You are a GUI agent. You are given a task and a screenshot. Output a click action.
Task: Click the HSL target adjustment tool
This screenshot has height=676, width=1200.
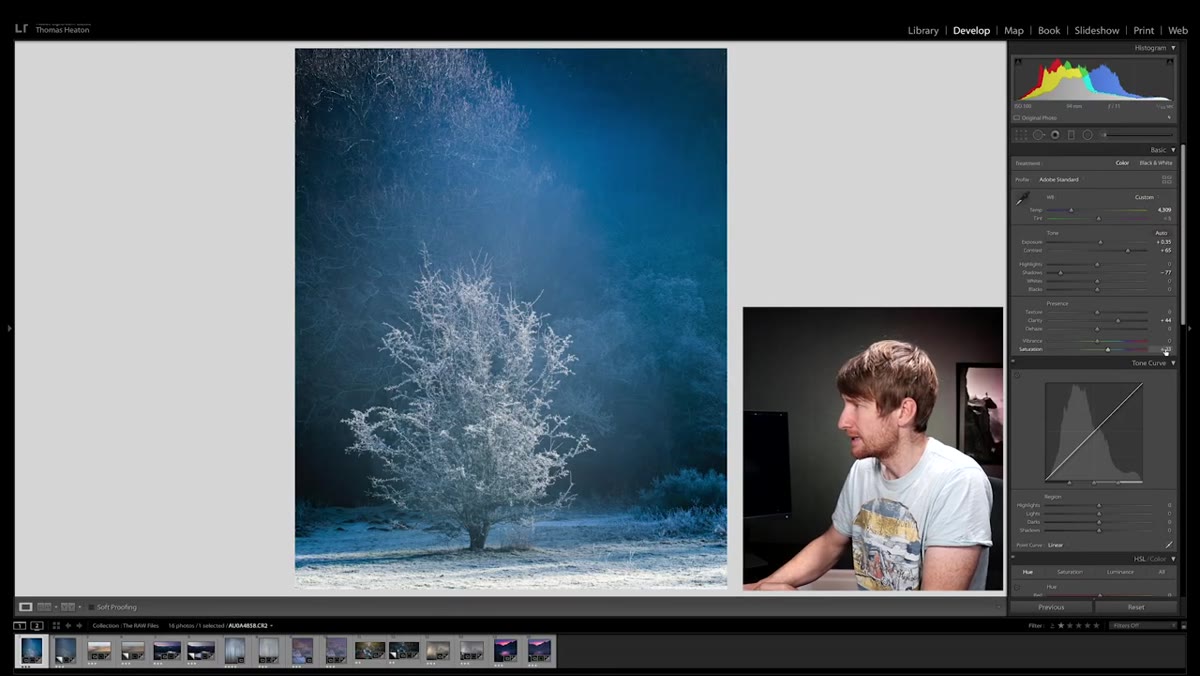pyautogui.click(x=1018, y=586)
